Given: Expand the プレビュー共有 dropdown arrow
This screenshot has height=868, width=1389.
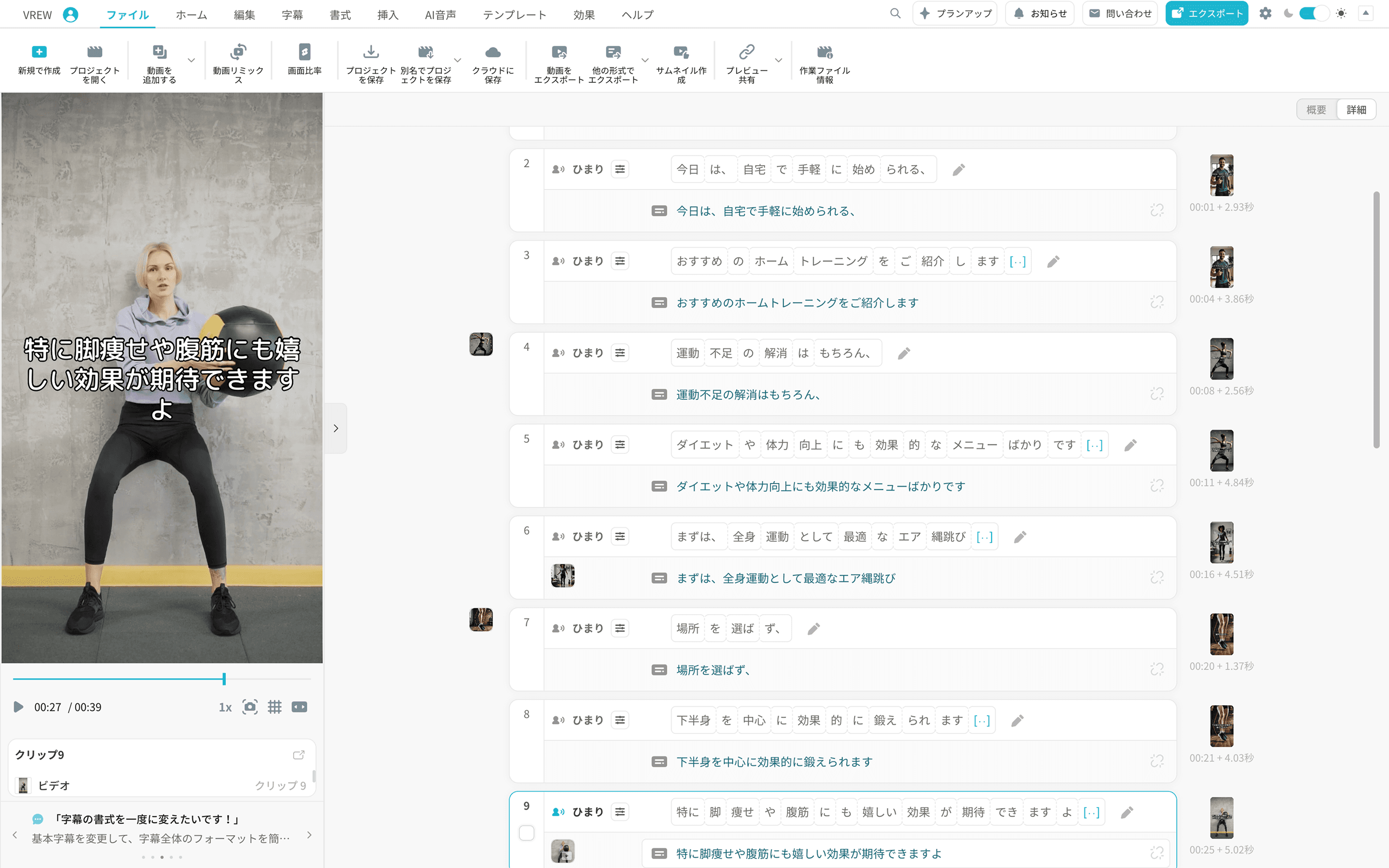Looking at the screenshot, I should 778,60.
